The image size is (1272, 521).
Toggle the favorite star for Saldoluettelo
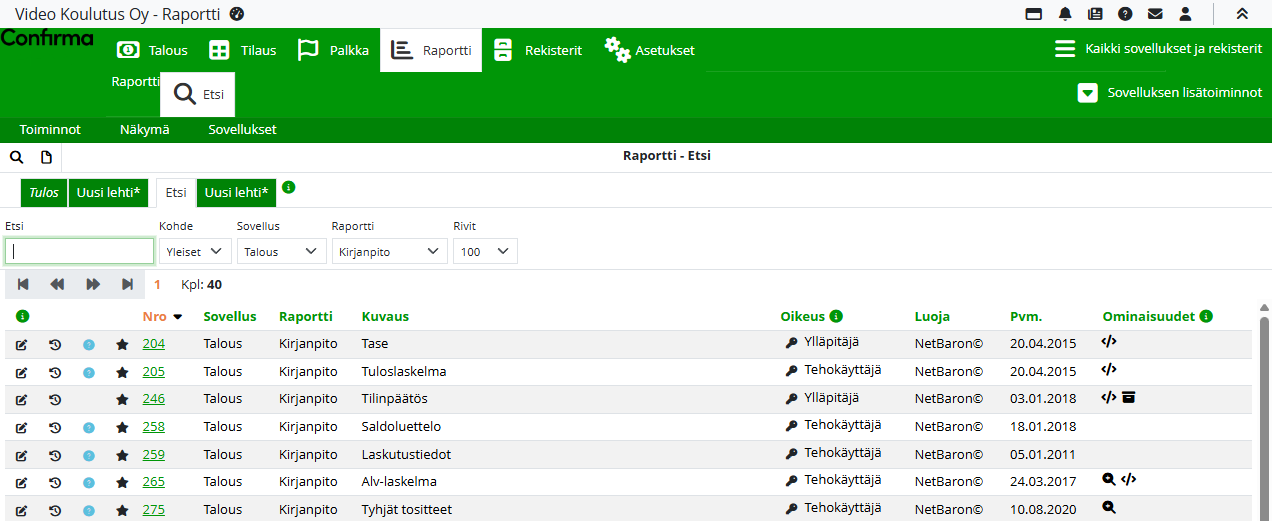pos(122,427)
